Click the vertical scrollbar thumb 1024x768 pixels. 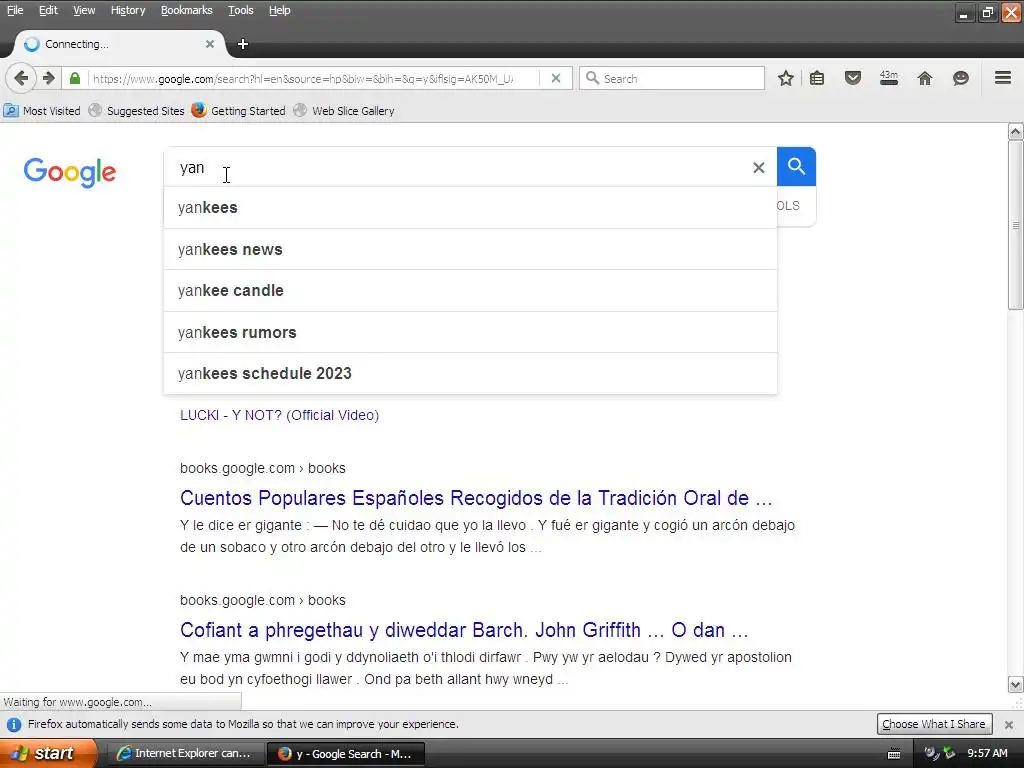(1015, 225)
